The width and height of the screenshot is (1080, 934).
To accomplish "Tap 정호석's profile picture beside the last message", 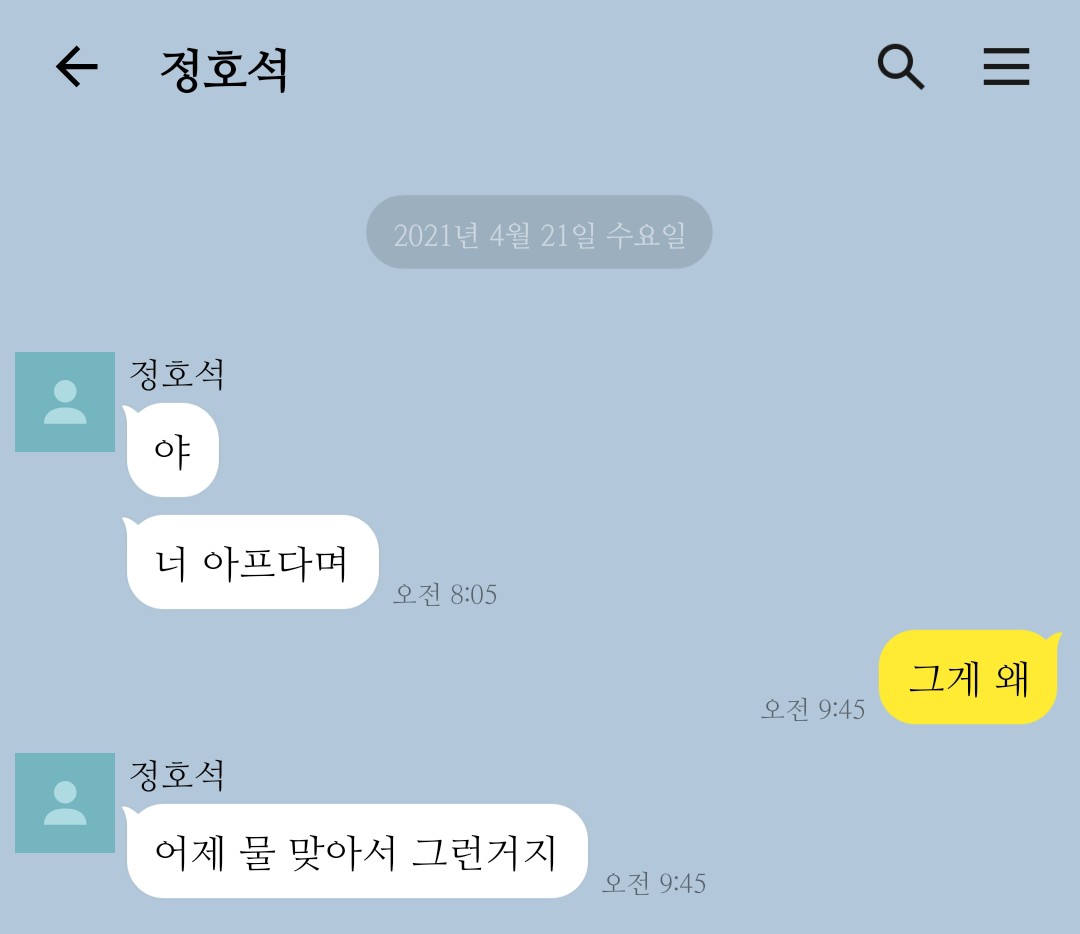I will [x=65, y=802].
